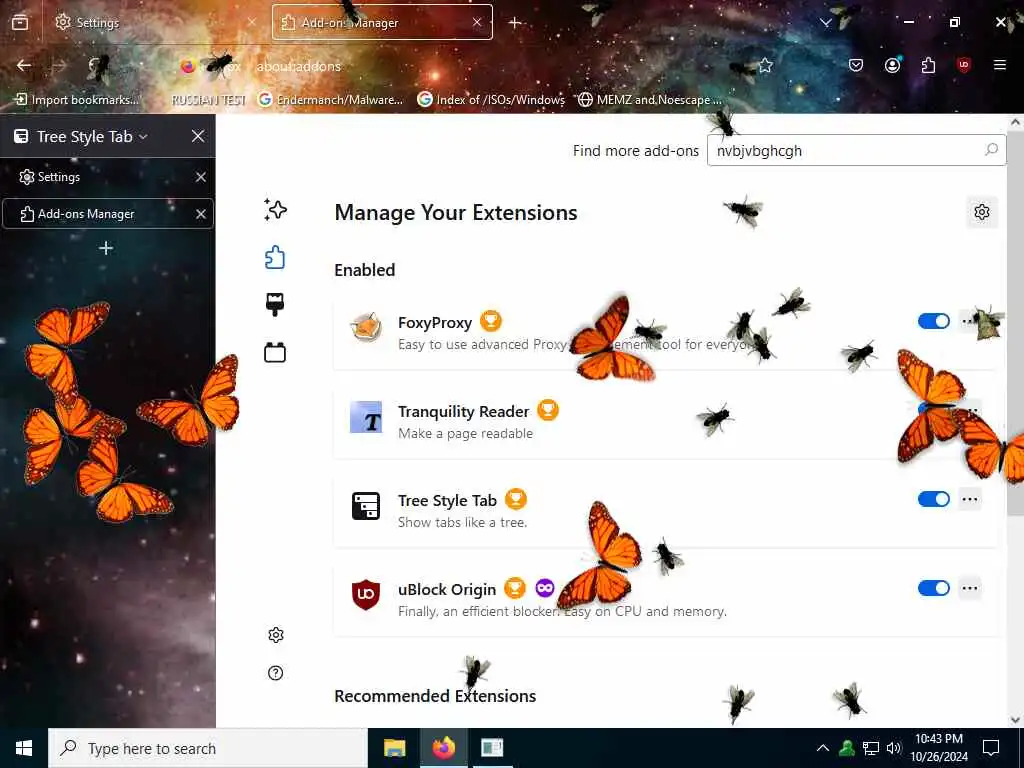The height and width of the screenshot is (768, 1024).
Task: Open the Import bookmarks bookmark
Action: pyautogui.click(x=77, y=99)
